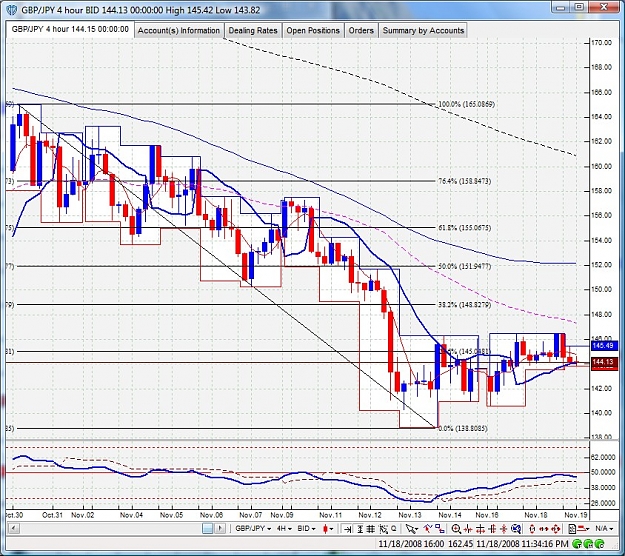Click the red vertical scroll icon

(532, 529)
